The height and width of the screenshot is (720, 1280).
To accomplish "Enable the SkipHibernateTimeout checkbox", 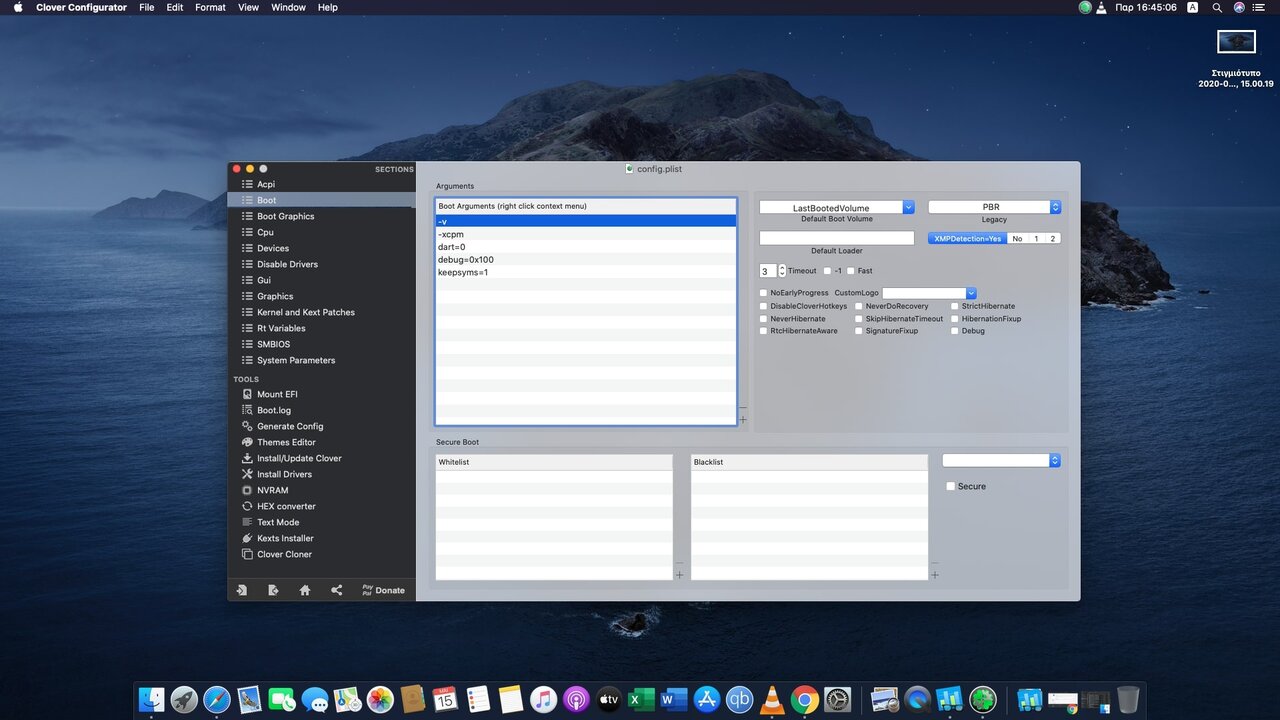I will (x=859, y=318).
